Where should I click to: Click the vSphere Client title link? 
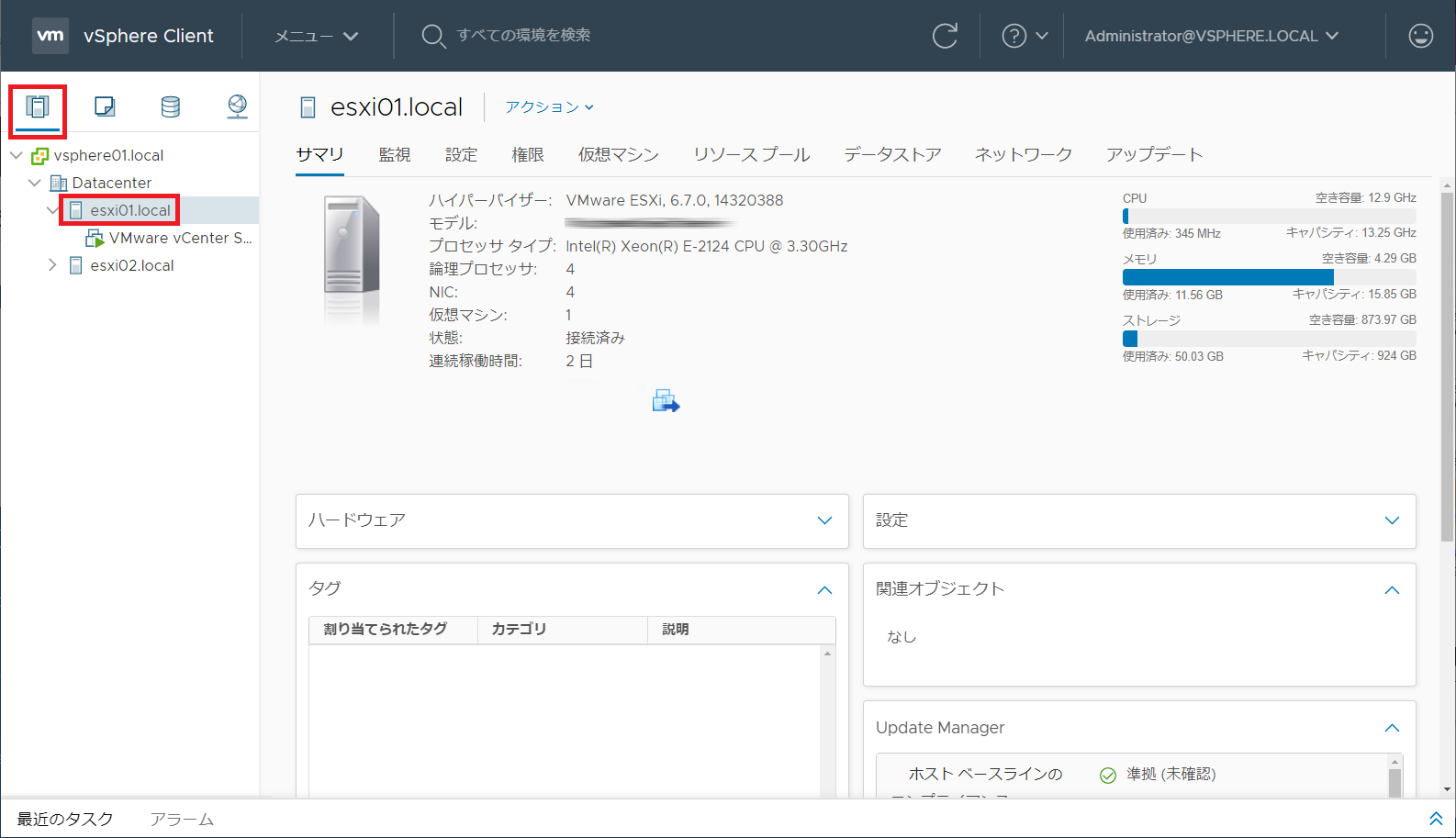[149, 36]
